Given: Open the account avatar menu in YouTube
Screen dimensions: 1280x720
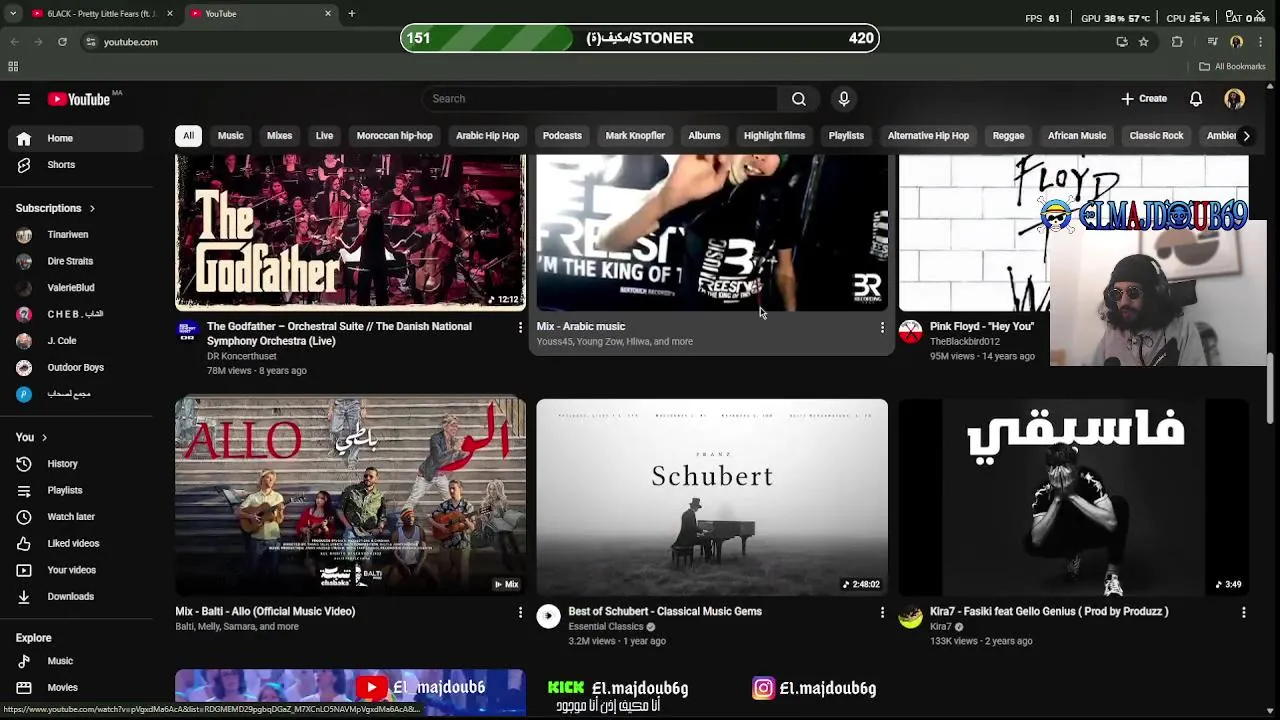Looking at the screenshot, I should (1234, 99).
